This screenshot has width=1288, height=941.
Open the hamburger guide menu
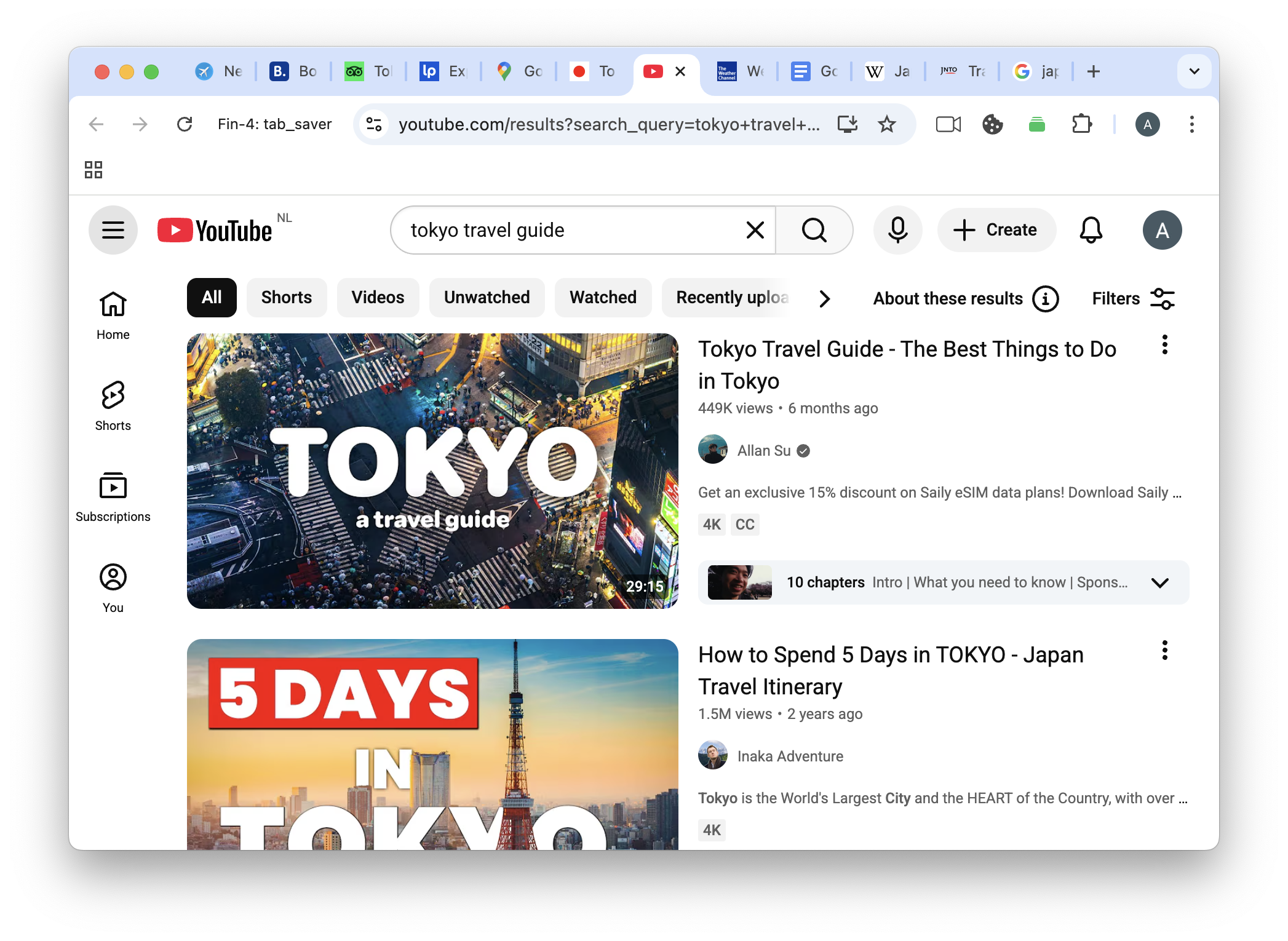113,229
